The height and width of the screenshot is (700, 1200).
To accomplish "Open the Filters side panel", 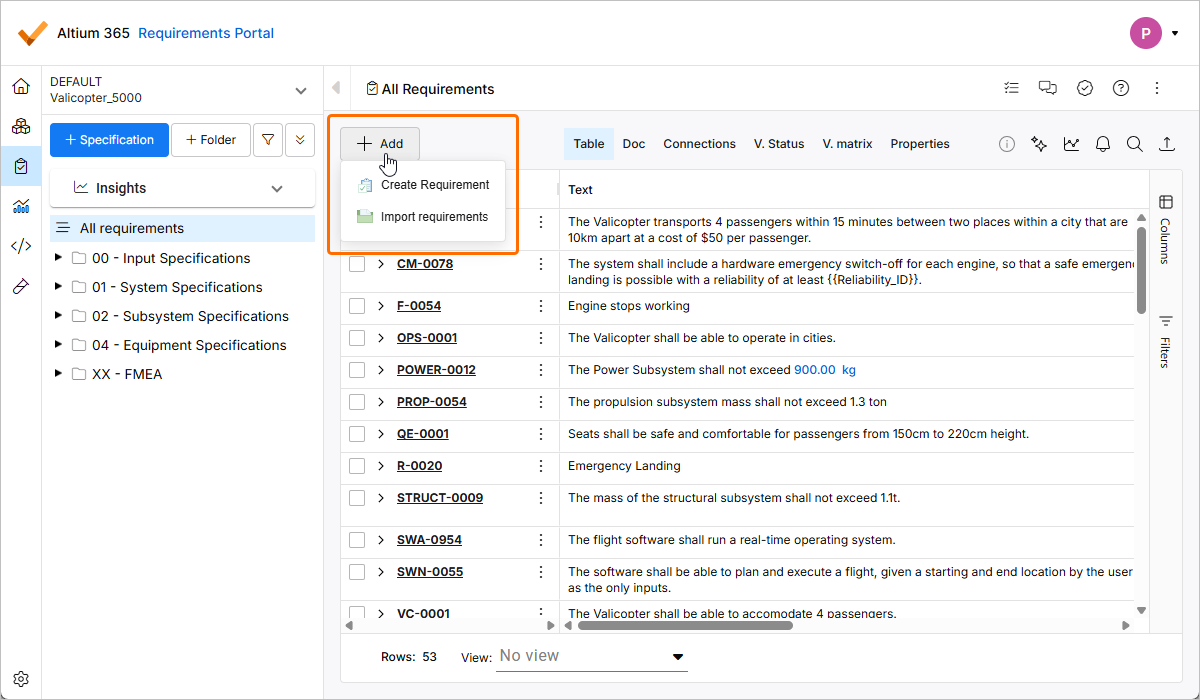I will point(1165,342).
